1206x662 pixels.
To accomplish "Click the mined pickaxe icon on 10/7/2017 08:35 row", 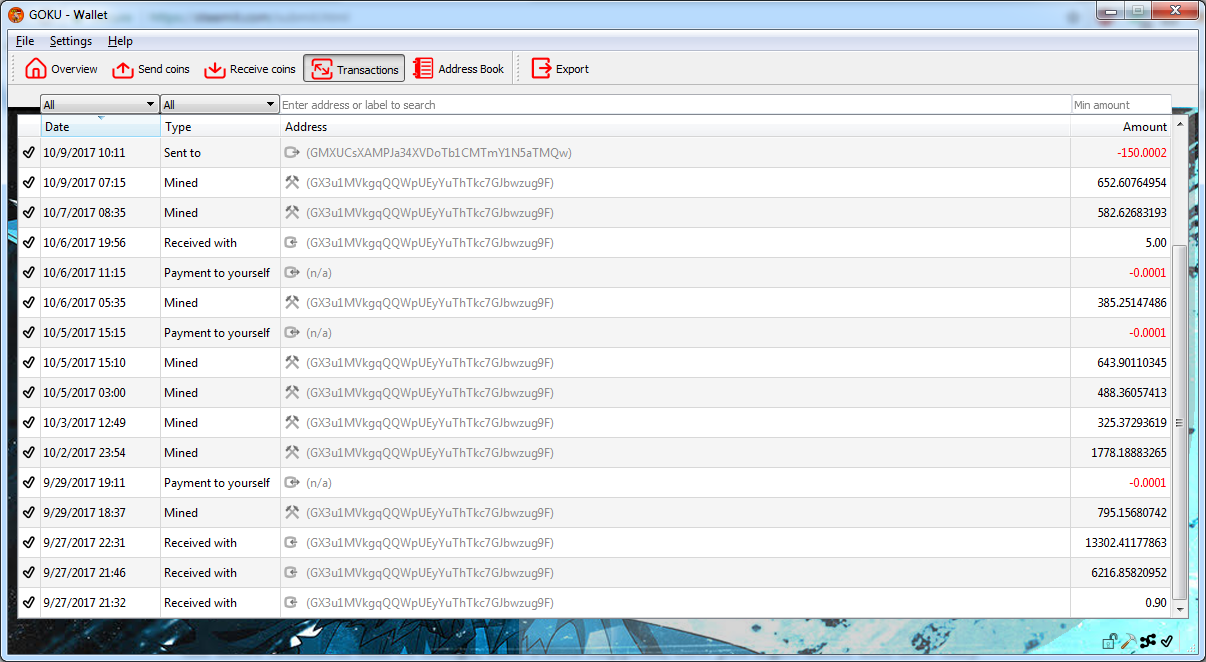I will pyautogui.click(x=292, y=213).
